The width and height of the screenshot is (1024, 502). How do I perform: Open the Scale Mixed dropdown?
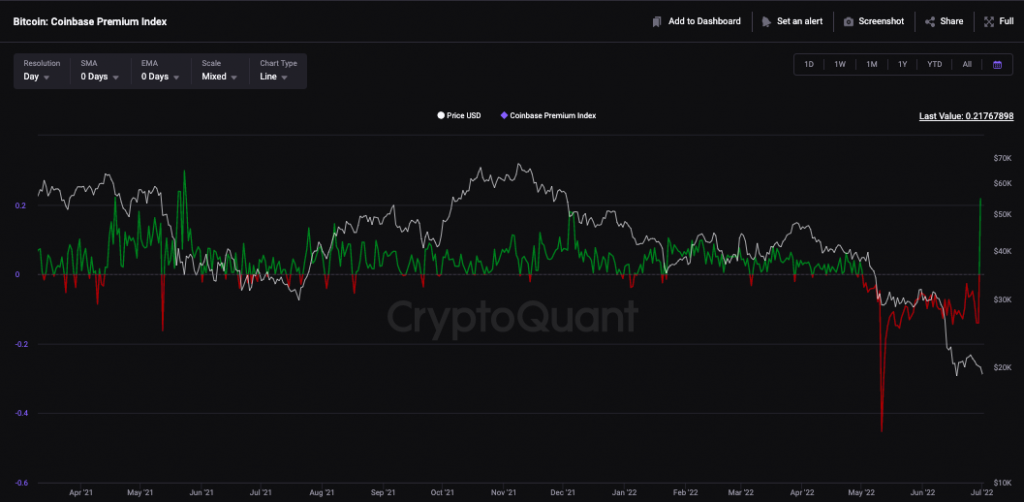click(220, 71)
